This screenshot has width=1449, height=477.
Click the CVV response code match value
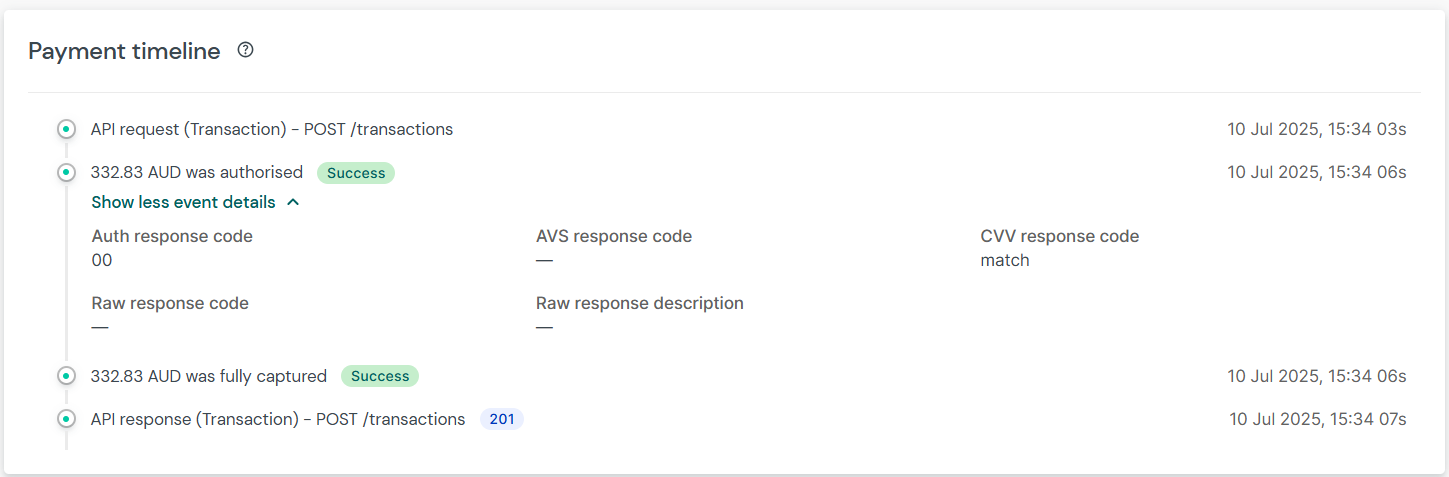1005,261
